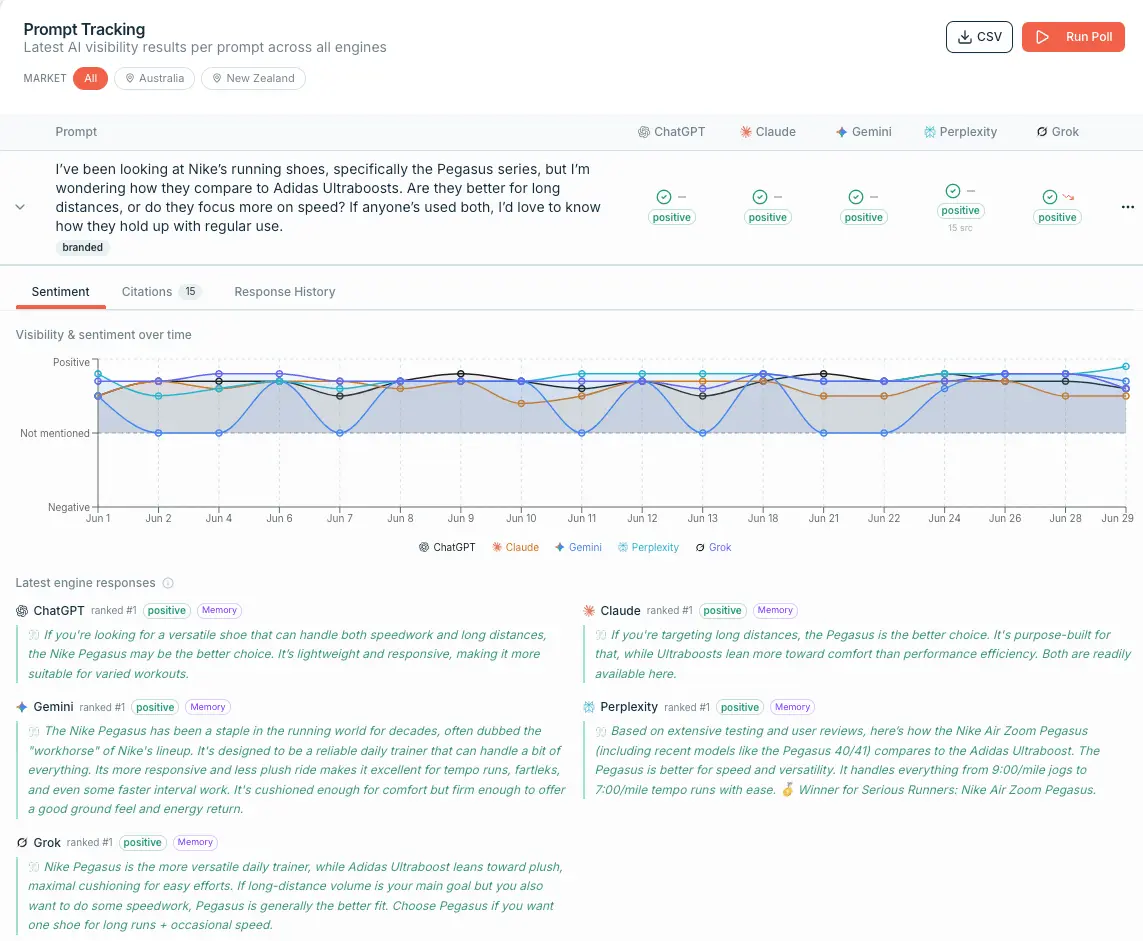Toggle Claude series in chart legend
This screenshot has height=941, width=1143.
(x=515, y=547)
